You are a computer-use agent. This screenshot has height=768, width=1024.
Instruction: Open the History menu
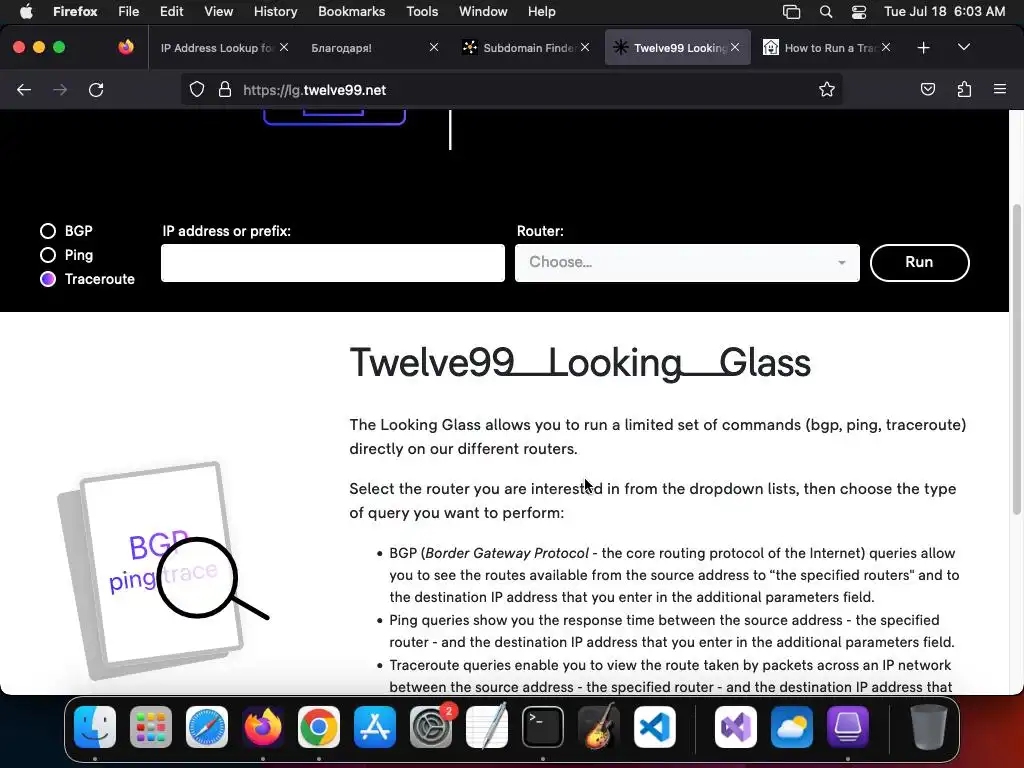[x=275, y=11]
